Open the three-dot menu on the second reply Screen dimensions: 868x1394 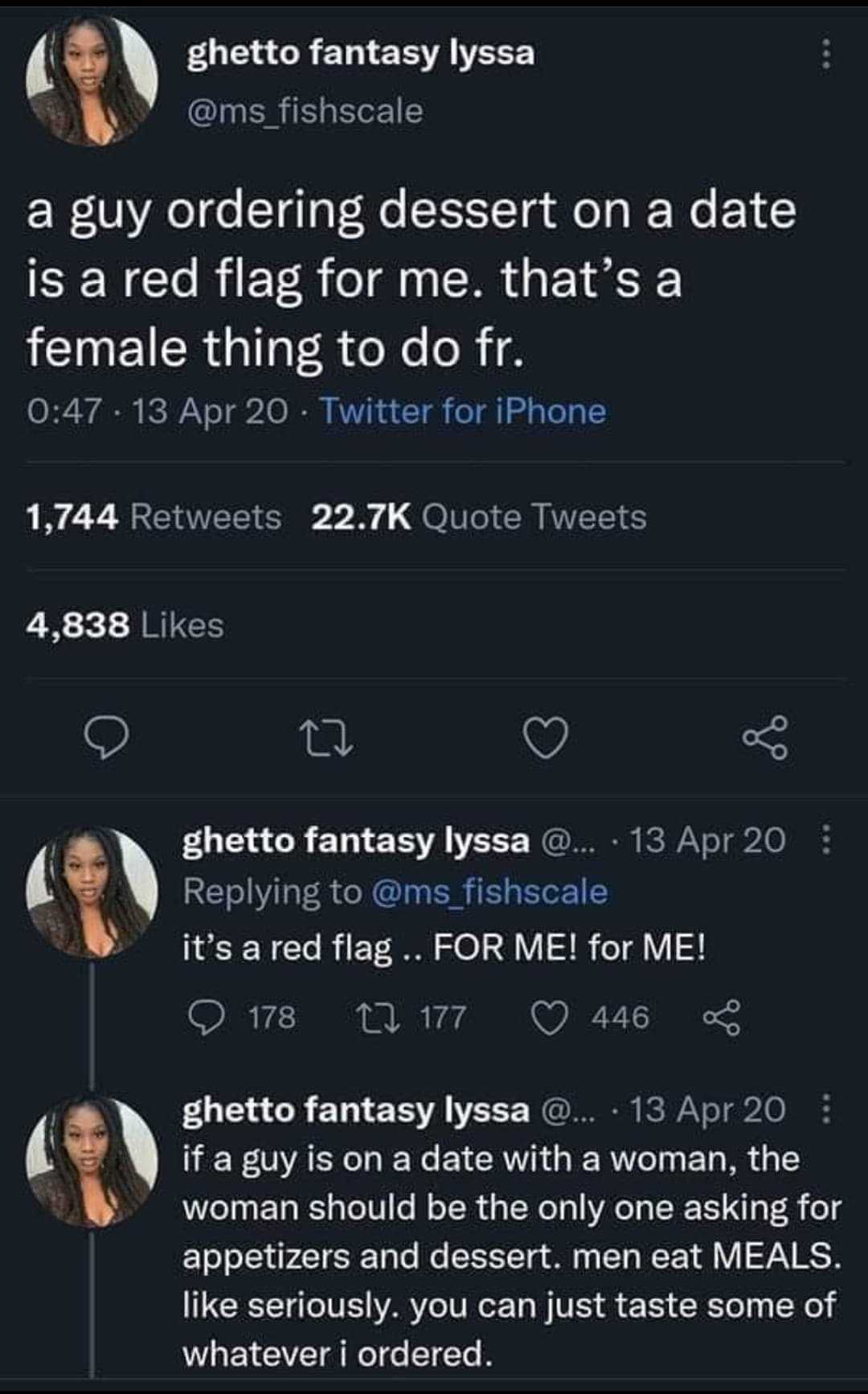(826, 1110)
